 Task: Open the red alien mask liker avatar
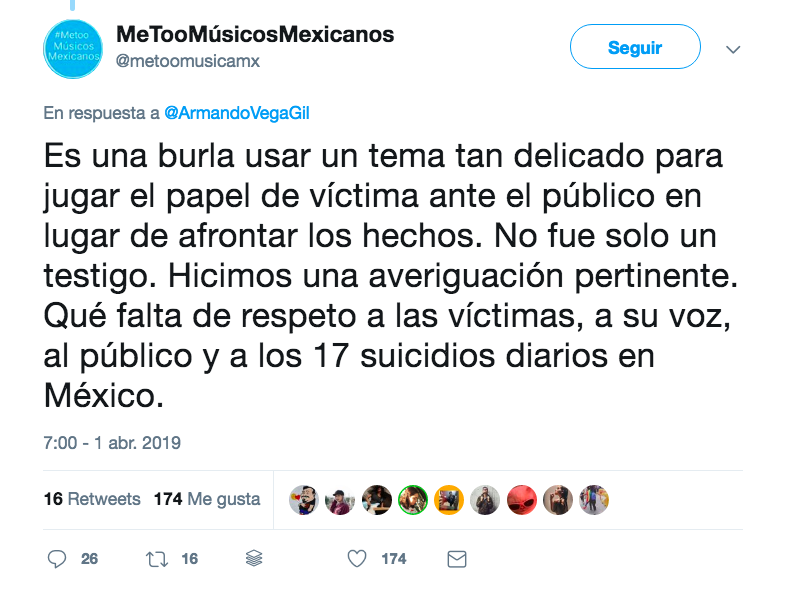[x=522, y=500]
